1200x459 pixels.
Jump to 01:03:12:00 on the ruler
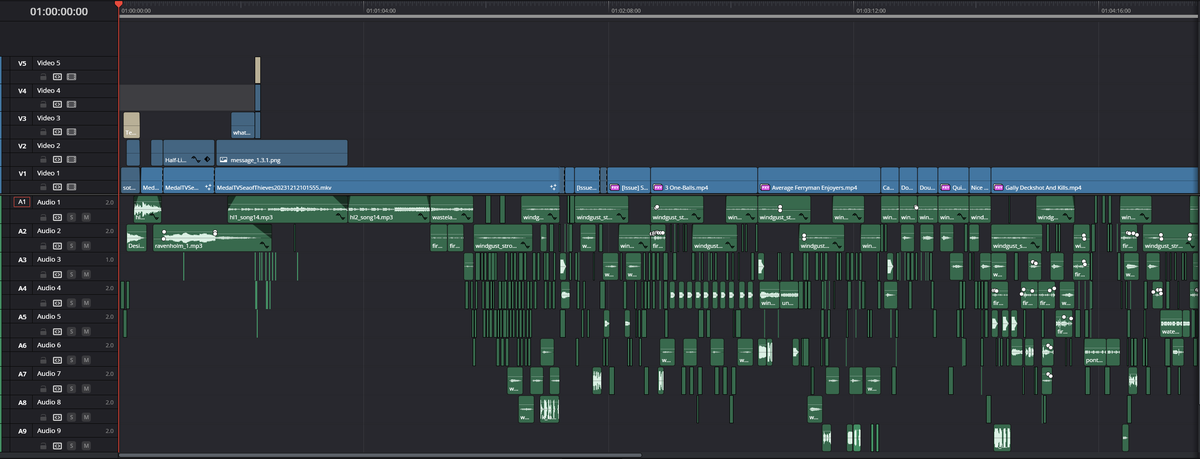(871, 10)
